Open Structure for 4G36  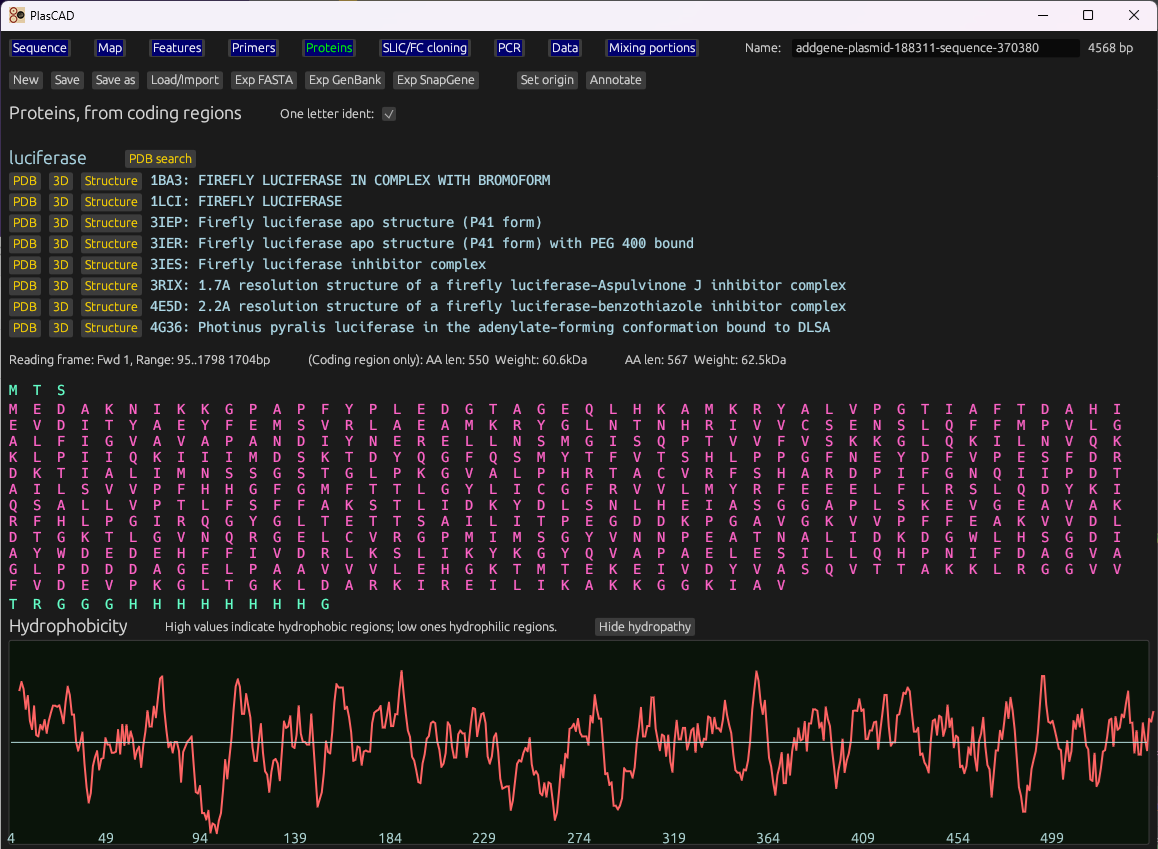coord(111,328)
